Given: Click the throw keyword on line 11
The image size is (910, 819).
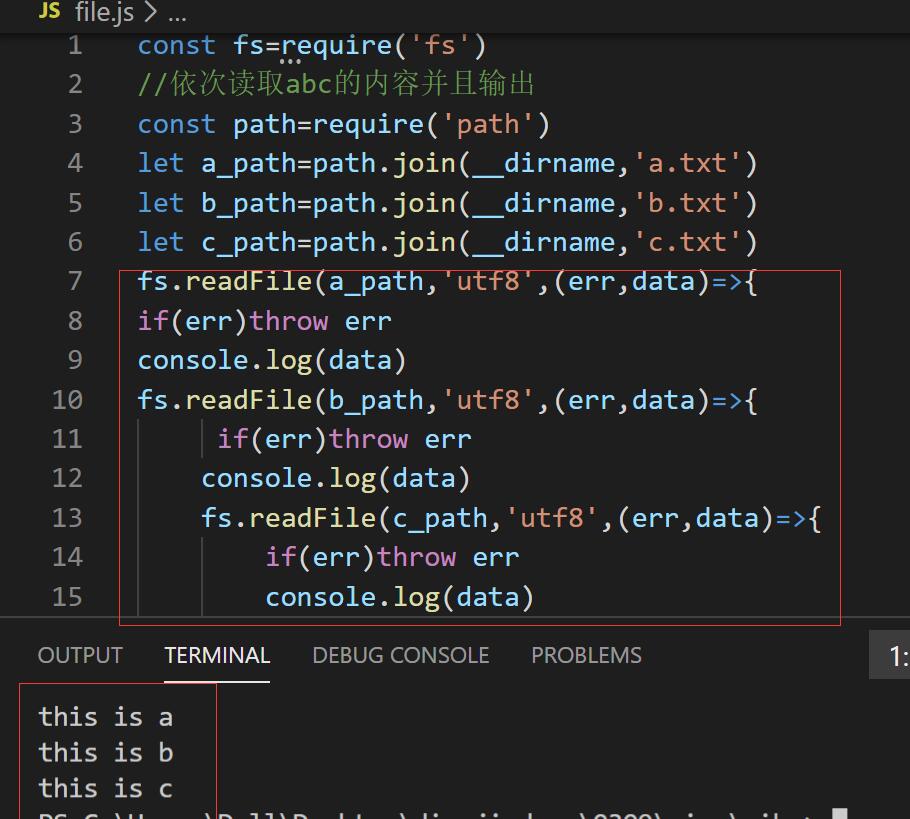Looking at the screenshot, I should (369, 439).
